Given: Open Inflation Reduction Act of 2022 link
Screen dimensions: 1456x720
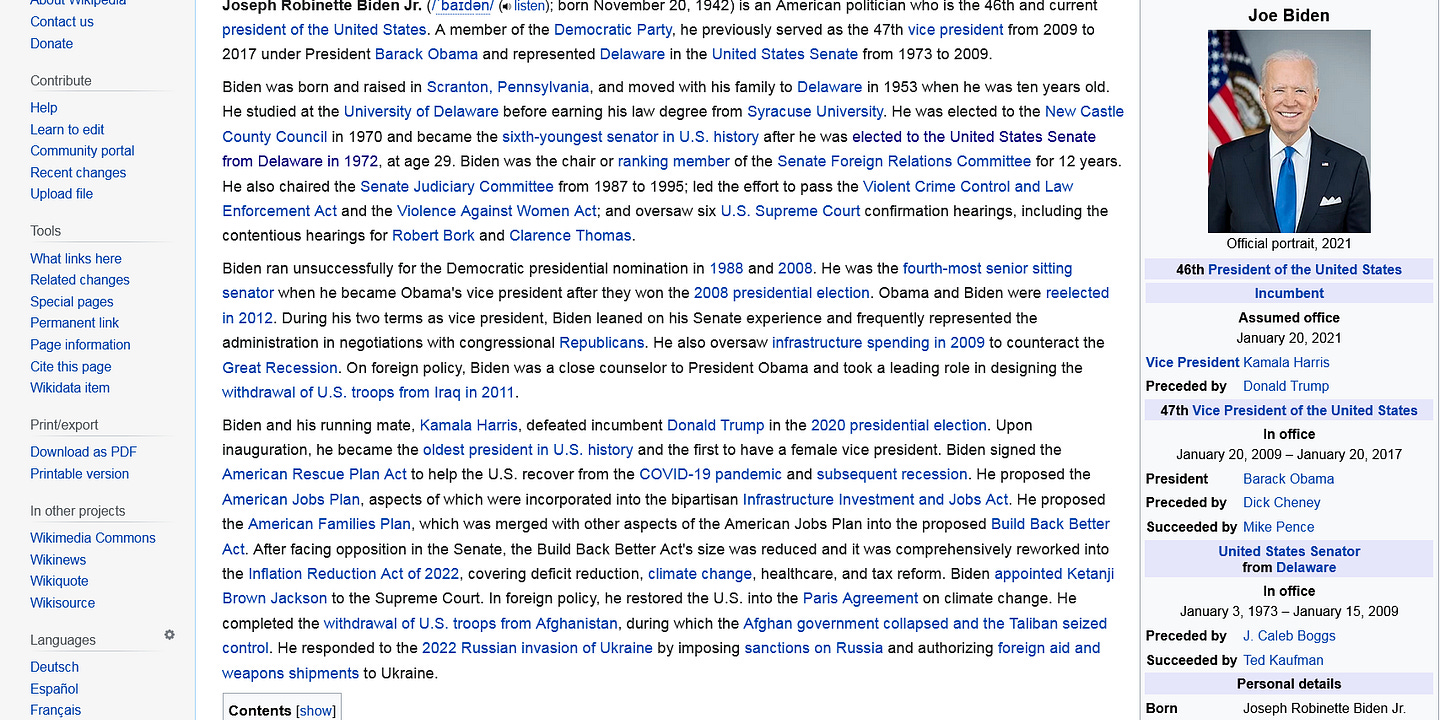Looking at the screenshot, I should click(354, 574).
